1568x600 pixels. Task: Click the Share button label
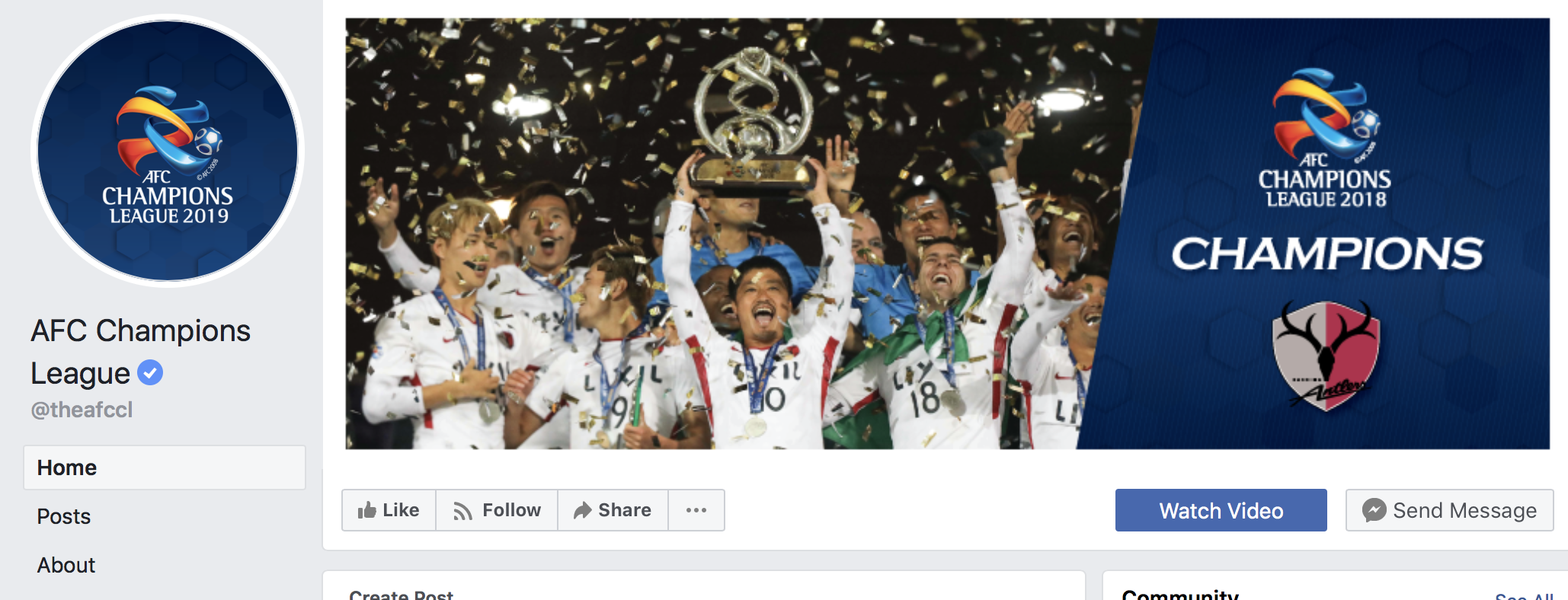click(625, 510)
